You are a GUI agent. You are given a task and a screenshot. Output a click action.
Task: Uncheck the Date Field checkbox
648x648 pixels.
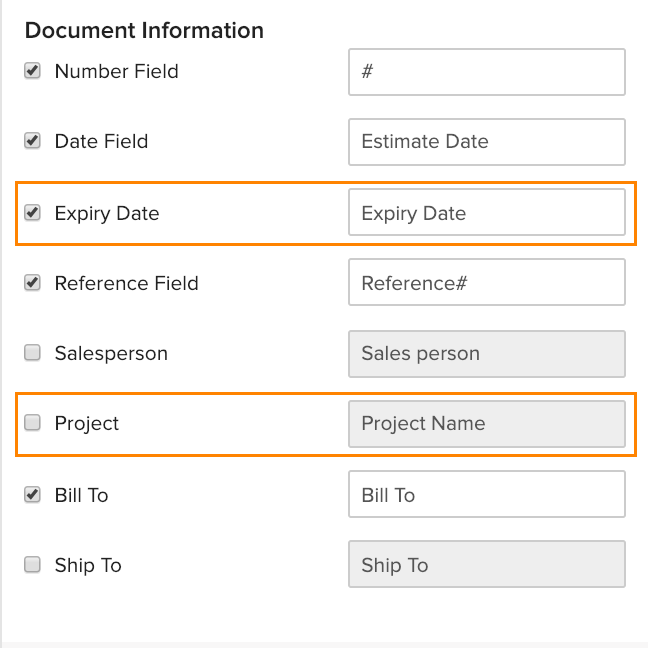pyautogui.click(x=33, y=141)
